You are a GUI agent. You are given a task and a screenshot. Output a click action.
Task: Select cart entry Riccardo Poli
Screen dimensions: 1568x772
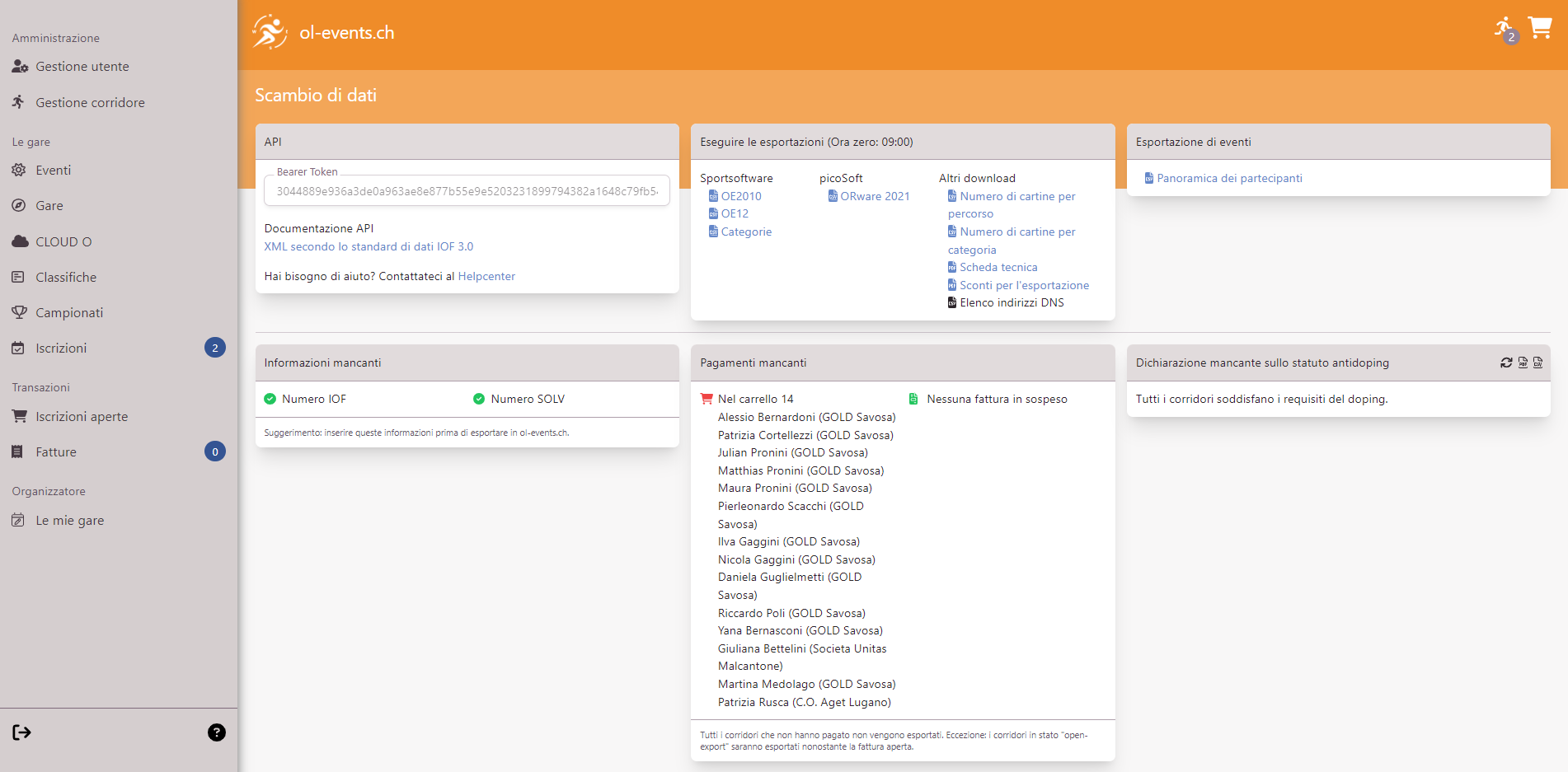[x=791, y=613]
